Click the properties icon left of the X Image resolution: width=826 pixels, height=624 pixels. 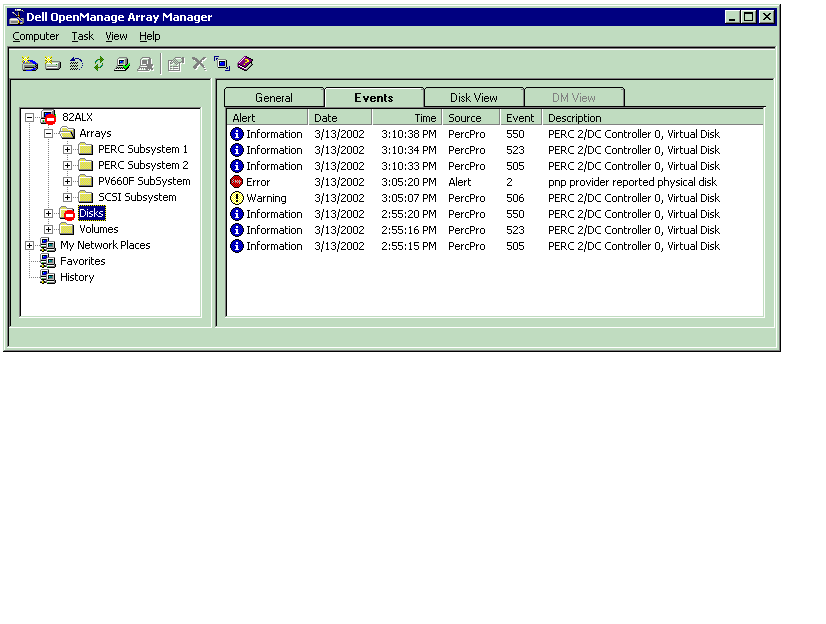[x=176, y=64]
